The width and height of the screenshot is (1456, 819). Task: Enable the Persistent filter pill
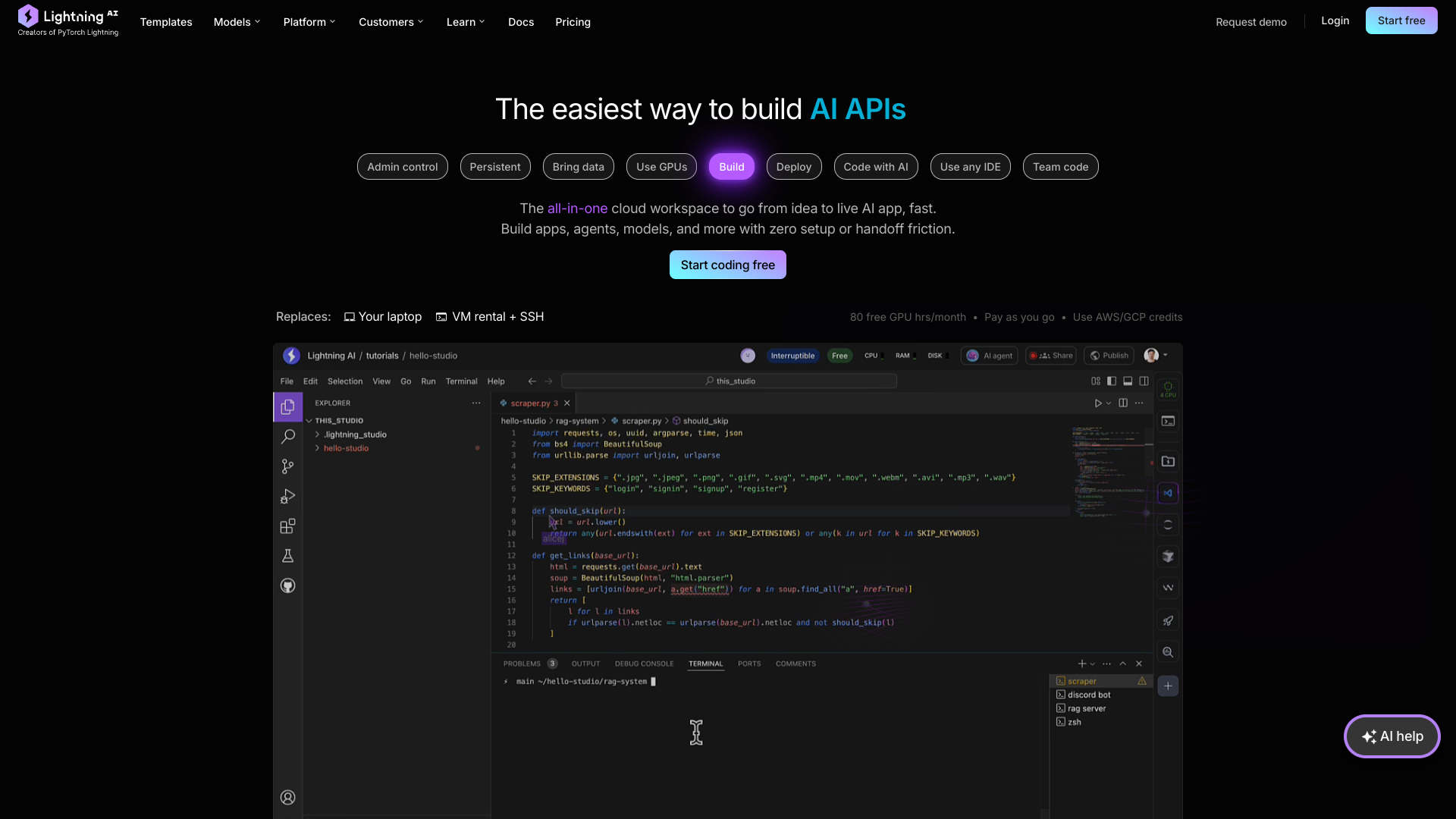pyautogui.click(x=495, y=166)
